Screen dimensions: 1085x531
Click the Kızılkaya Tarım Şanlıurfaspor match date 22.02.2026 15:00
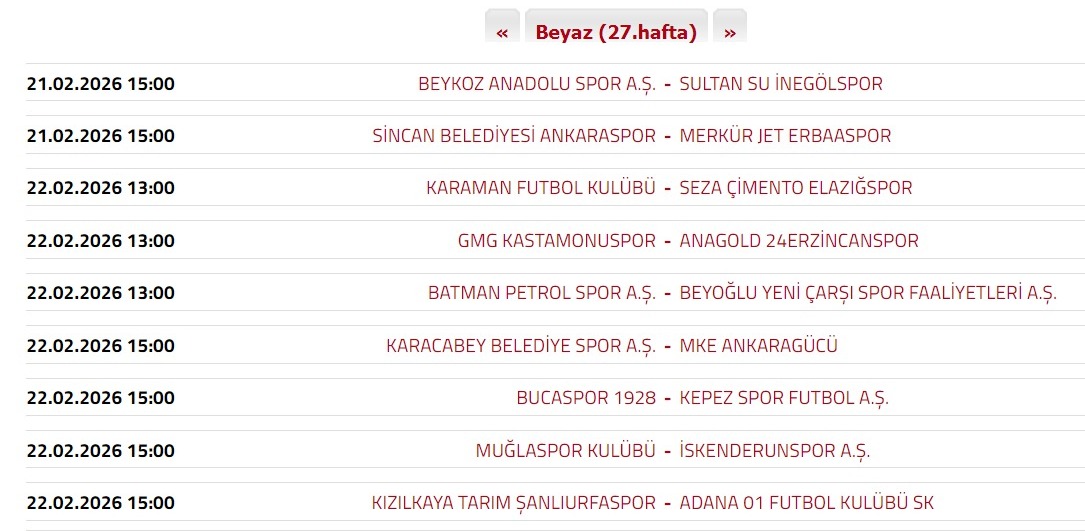click(100, 503)
